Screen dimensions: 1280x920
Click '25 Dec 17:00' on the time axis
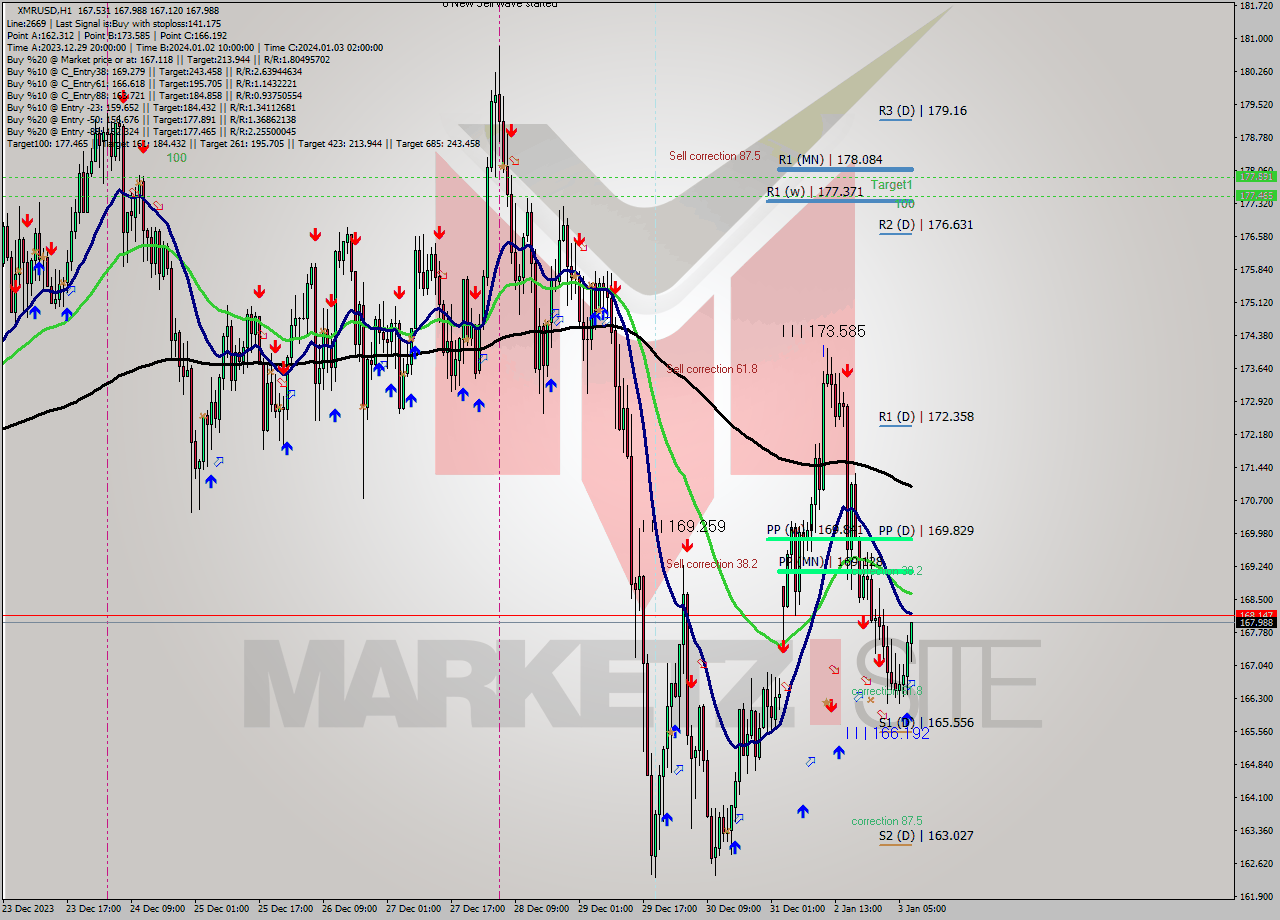click(286, 909)
